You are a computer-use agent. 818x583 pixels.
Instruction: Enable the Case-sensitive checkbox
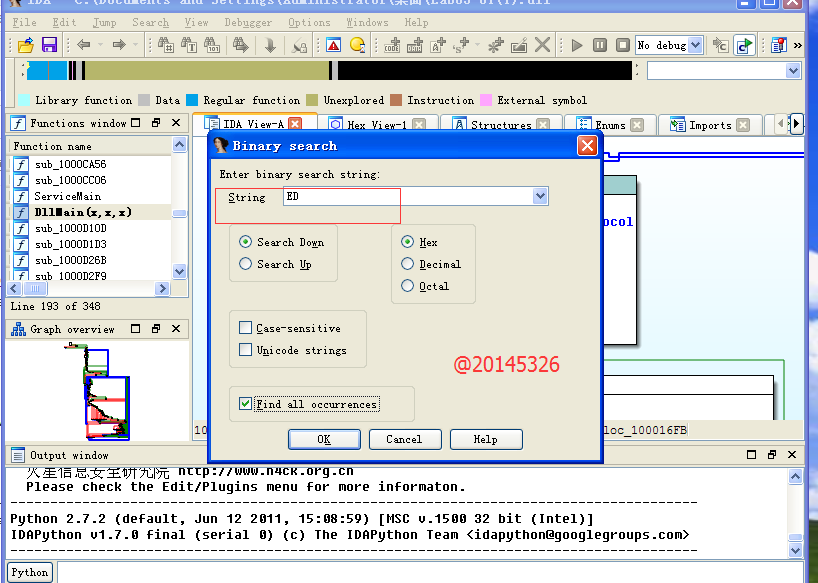tap(246, 328)
